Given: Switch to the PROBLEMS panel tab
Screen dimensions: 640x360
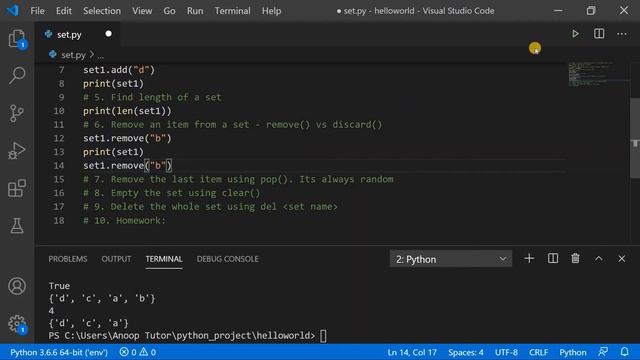Looking at the screenshot, I should tap(68, 259).
